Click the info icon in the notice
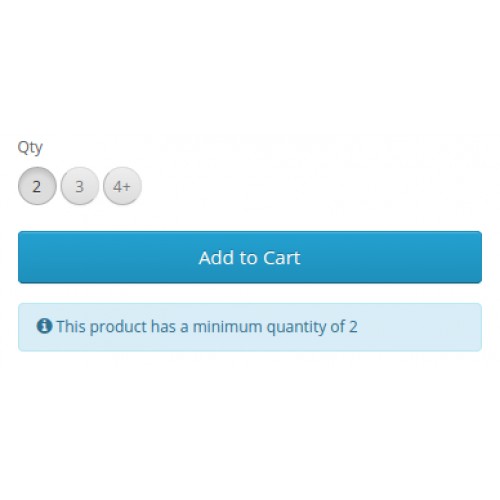 click(x=44, y=326)
